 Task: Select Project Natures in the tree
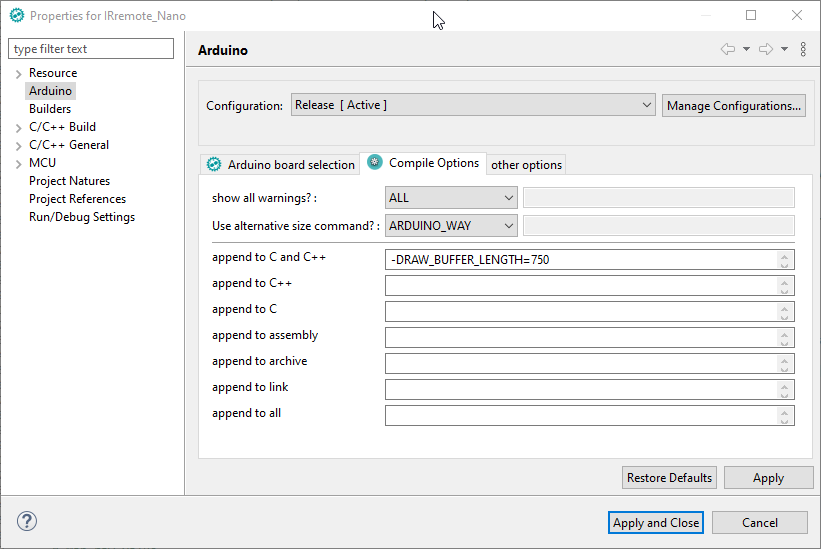(x=69, y=181)
